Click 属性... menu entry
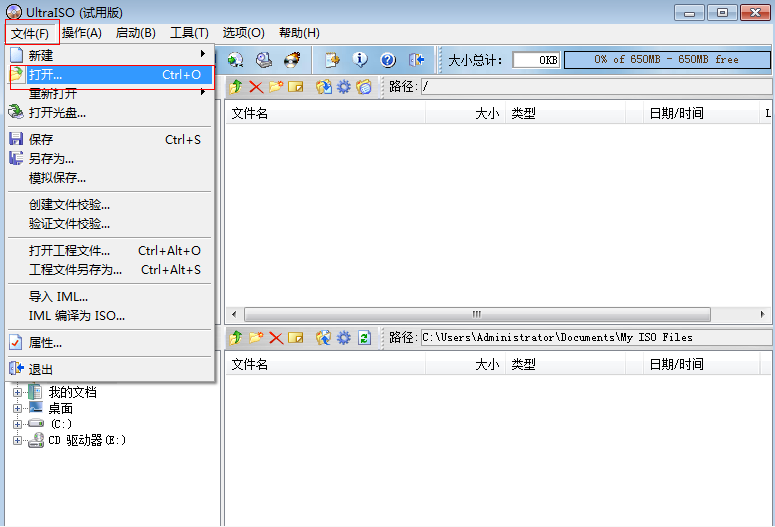Screen dimensions: 775x527 click(45, 343)
